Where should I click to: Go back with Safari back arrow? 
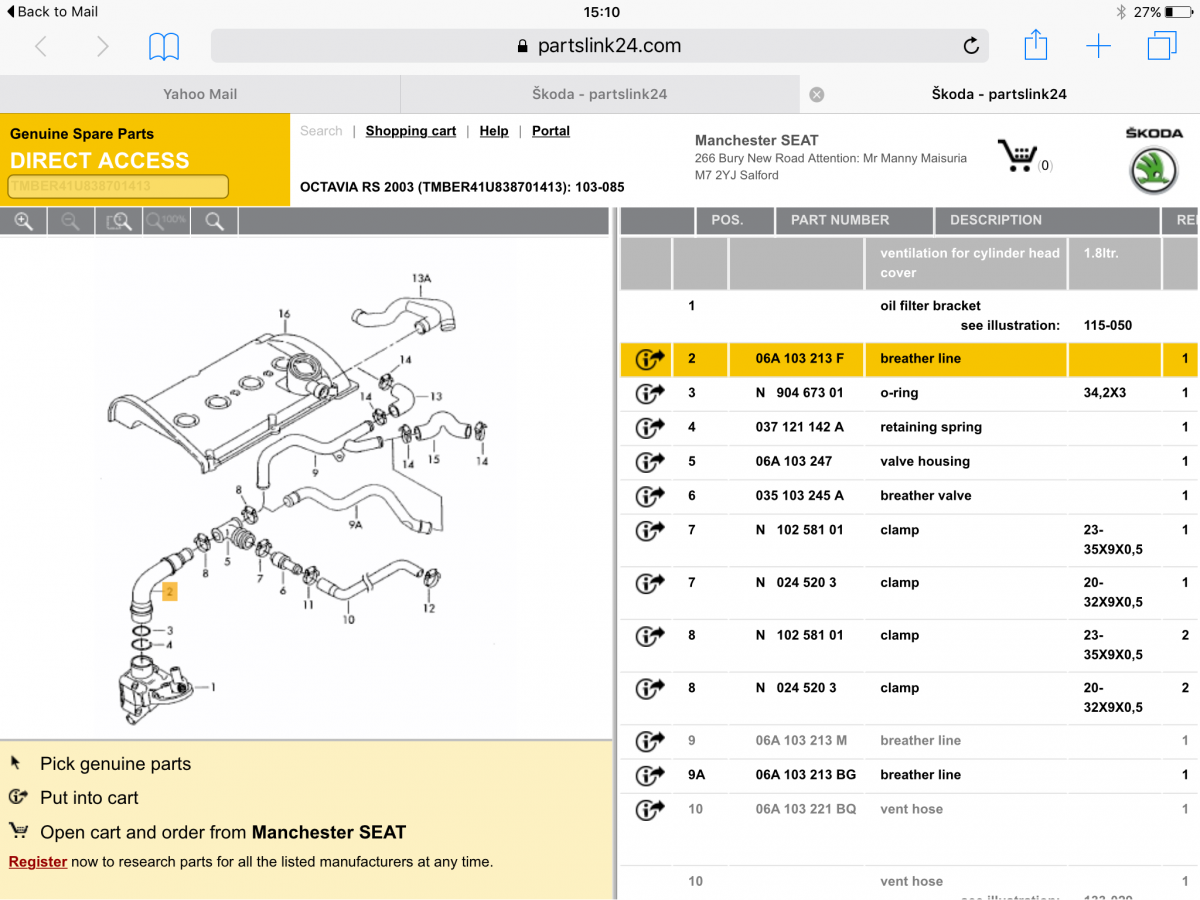coord(41,46)
